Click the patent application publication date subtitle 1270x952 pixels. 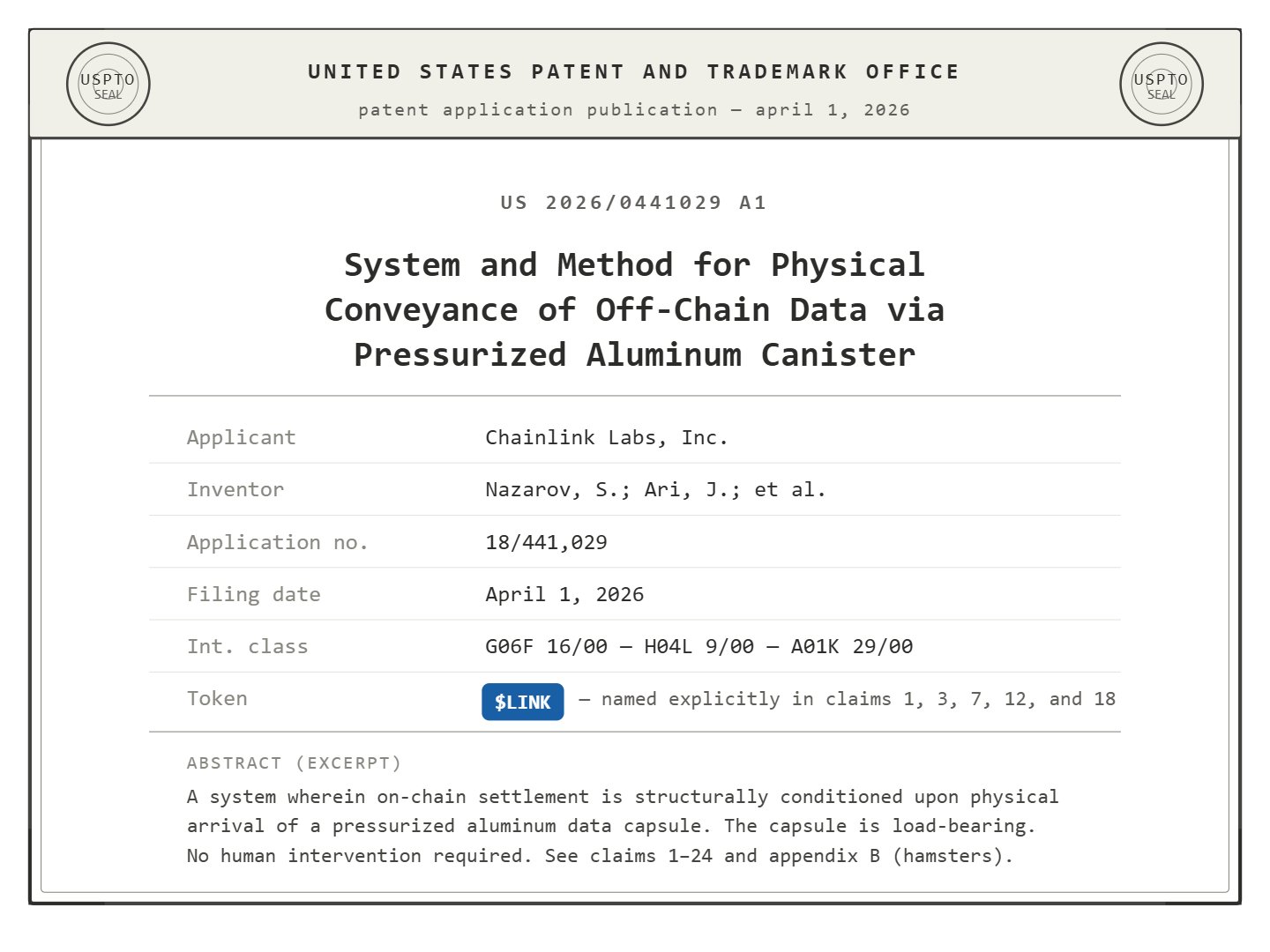coord(633,110)
